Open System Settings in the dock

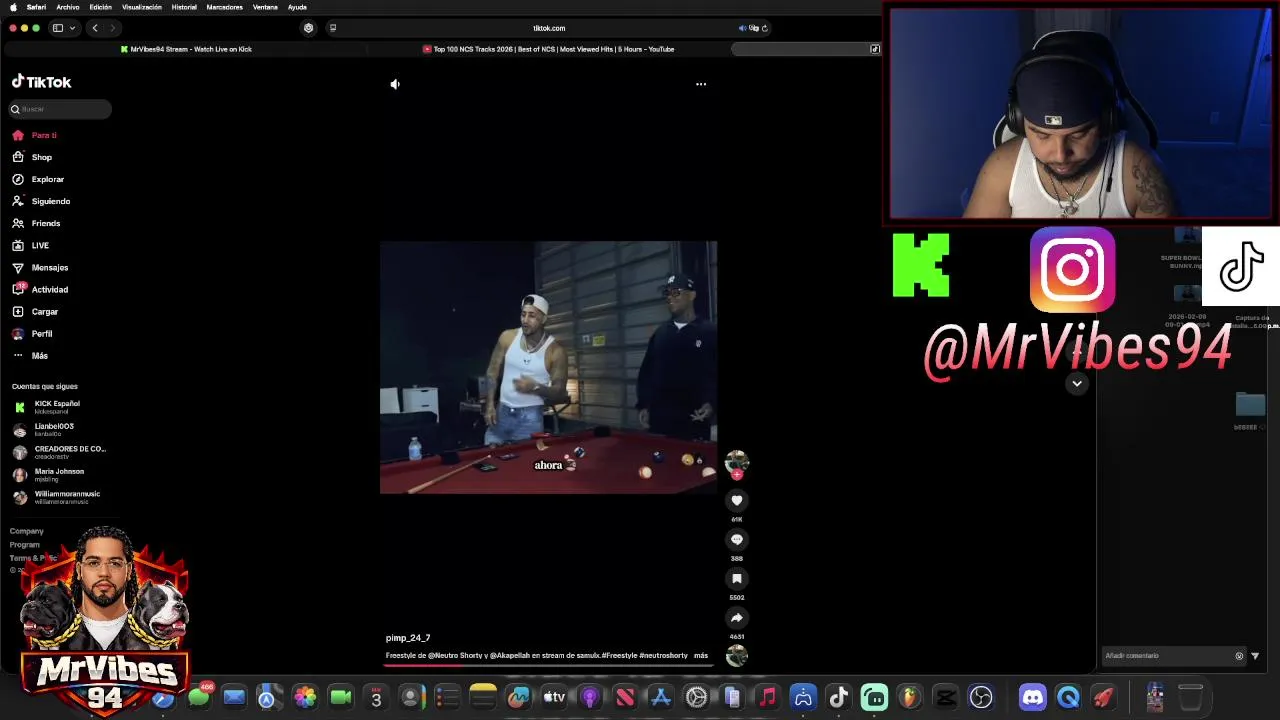click(x=696, y=697)
